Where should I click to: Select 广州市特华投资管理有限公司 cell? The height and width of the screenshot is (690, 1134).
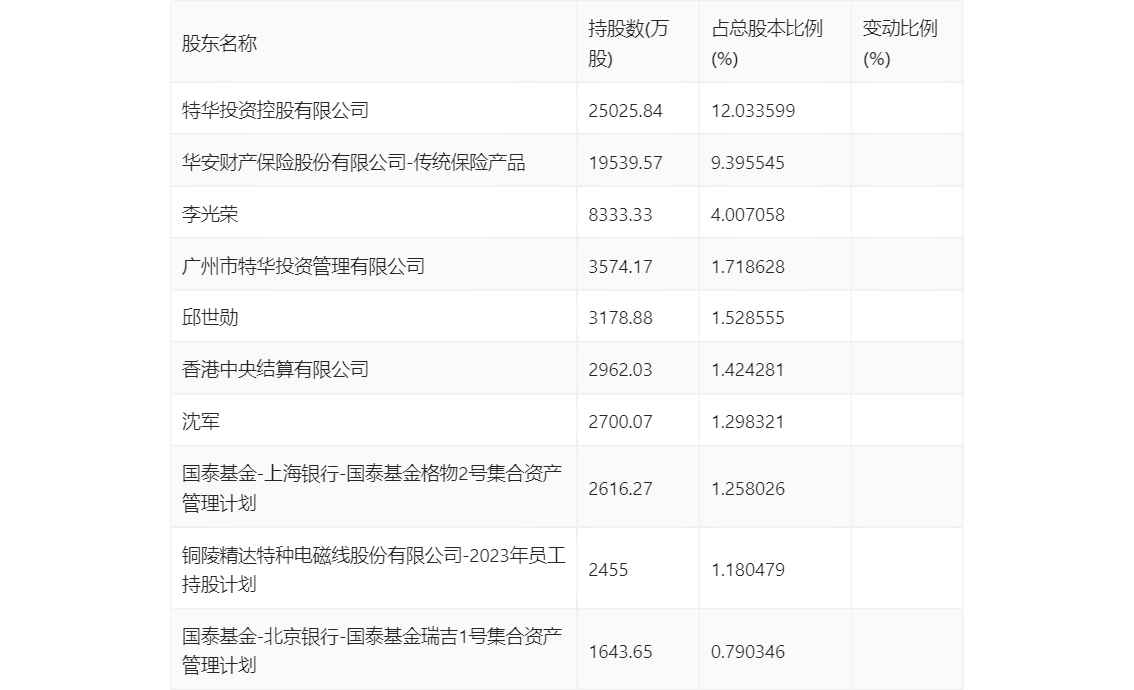click(303, 266)
